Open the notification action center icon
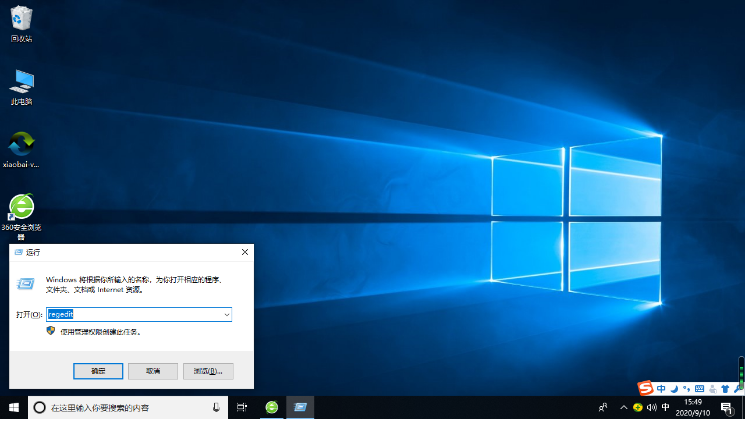Screen dimensions: 746x421 (x=727, y=408)
